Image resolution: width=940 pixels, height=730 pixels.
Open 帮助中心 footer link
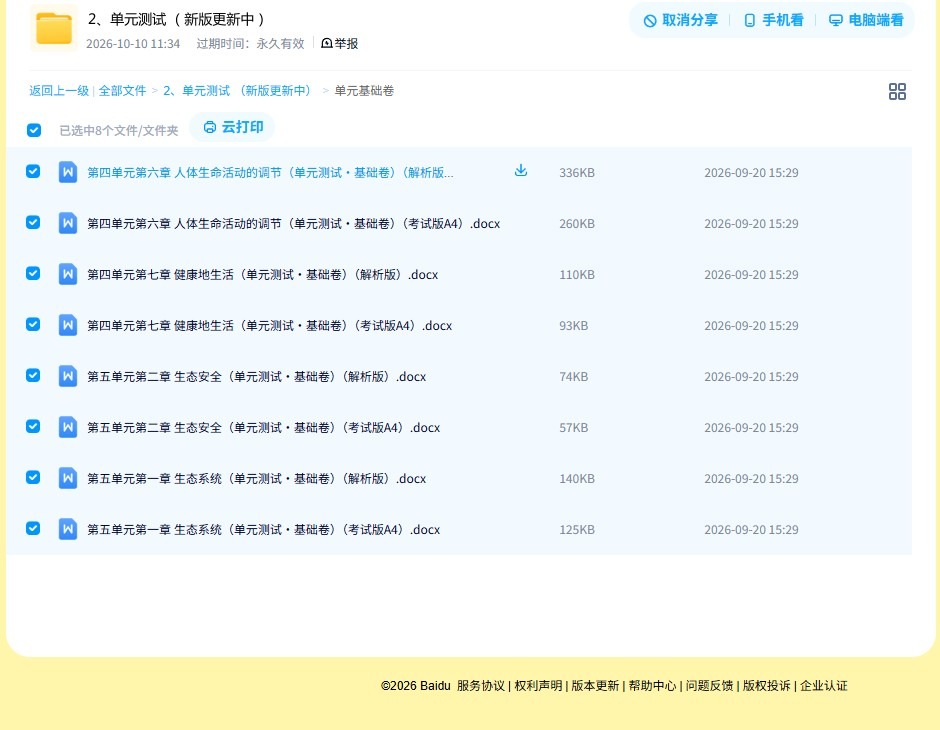click(x=652, y=686)
